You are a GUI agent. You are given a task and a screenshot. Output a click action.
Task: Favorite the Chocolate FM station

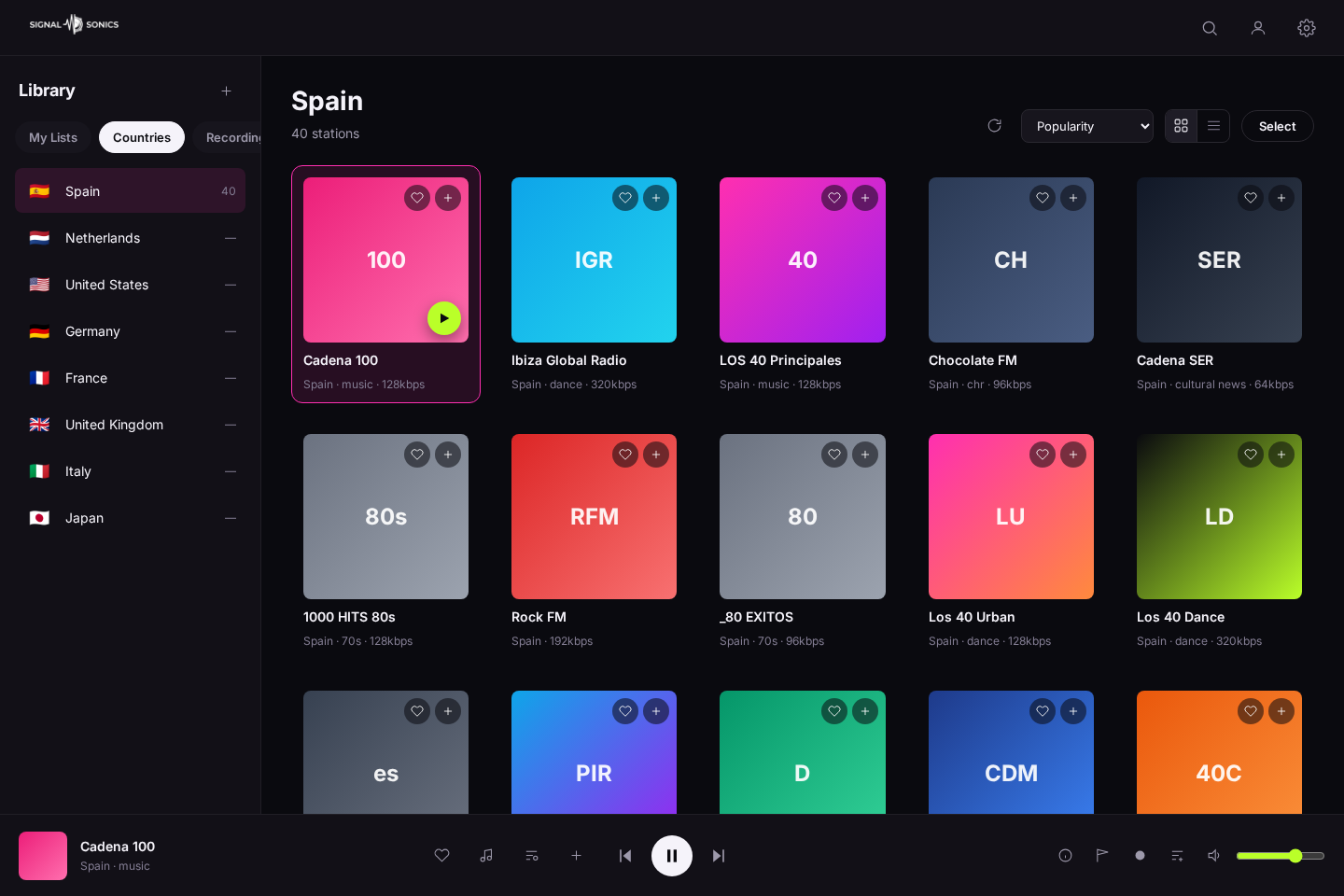[1043, 198]
